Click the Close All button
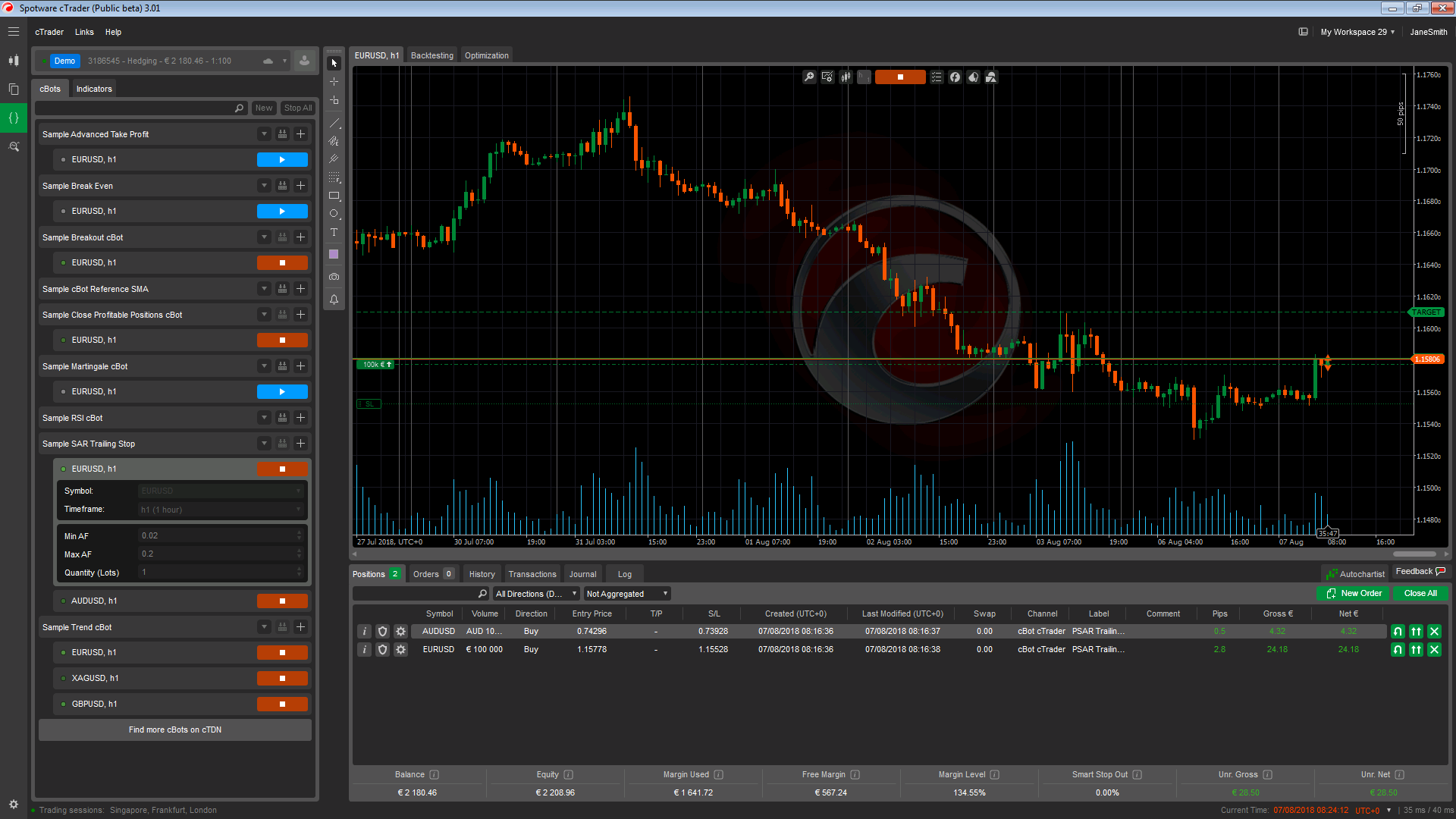The width and height of the screenshot is (1456, 819). point(1420,594)
